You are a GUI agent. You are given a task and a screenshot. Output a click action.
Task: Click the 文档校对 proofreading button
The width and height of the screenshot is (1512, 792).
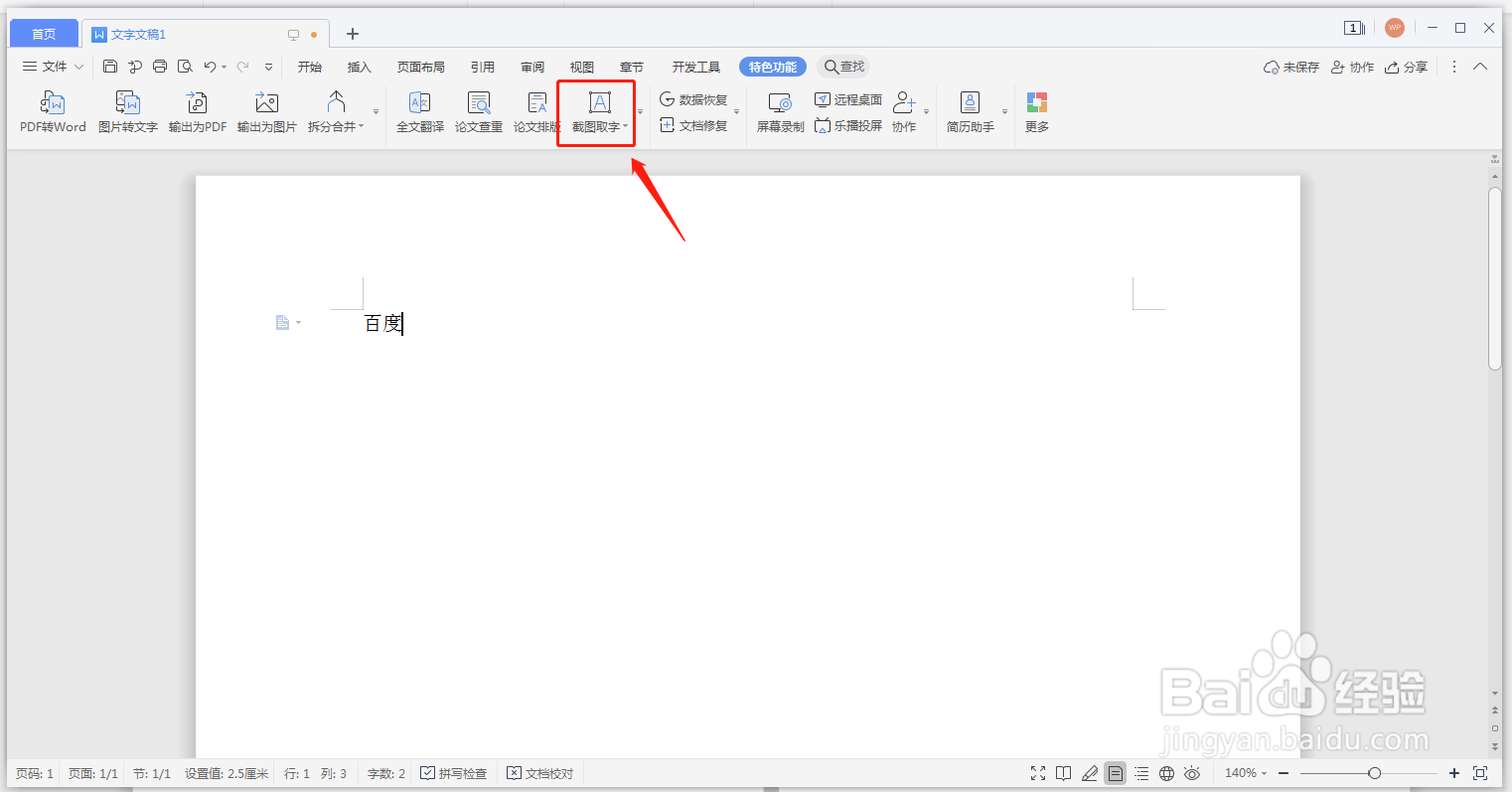(x=539, y=772)
